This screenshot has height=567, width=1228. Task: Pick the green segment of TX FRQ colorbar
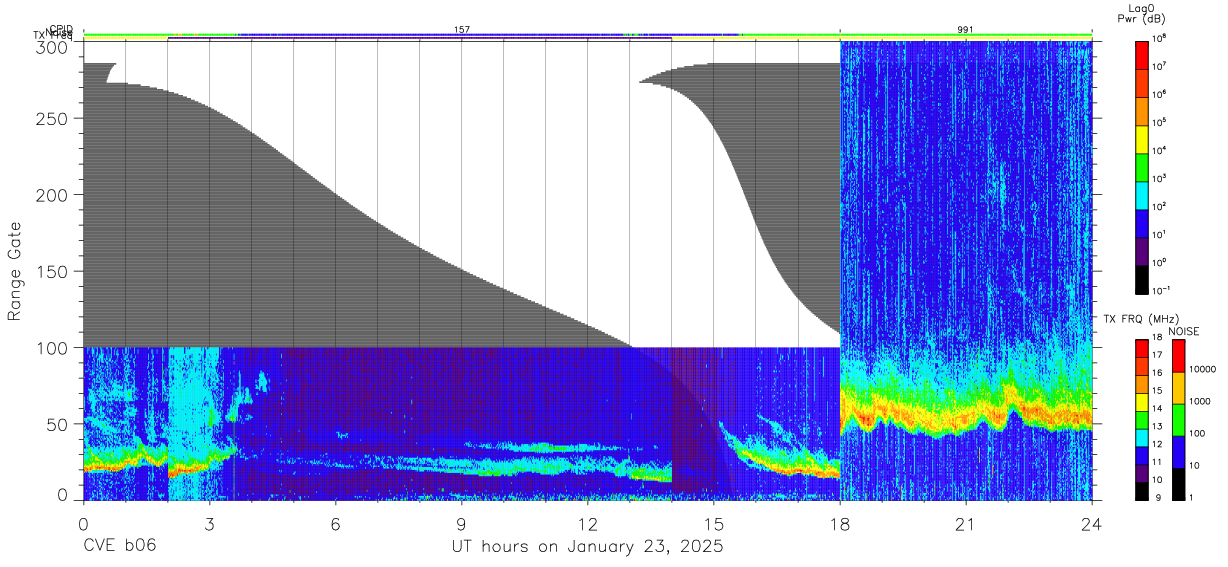click(x=1142, y=419)
